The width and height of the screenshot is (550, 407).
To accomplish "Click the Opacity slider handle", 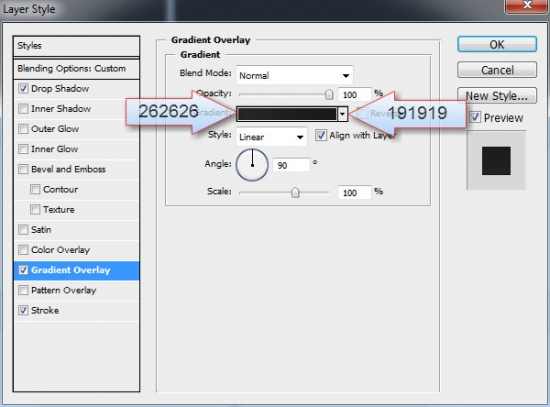I will tap(329, 94).
